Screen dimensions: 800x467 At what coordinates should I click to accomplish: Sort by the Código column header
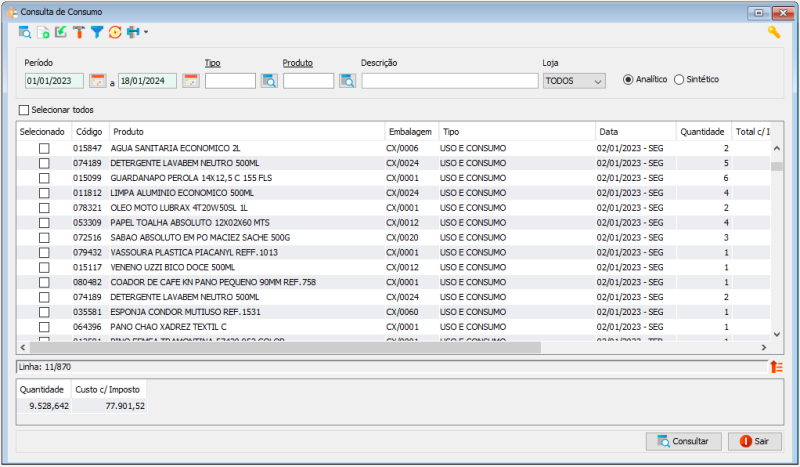click(x=90, y=132)
